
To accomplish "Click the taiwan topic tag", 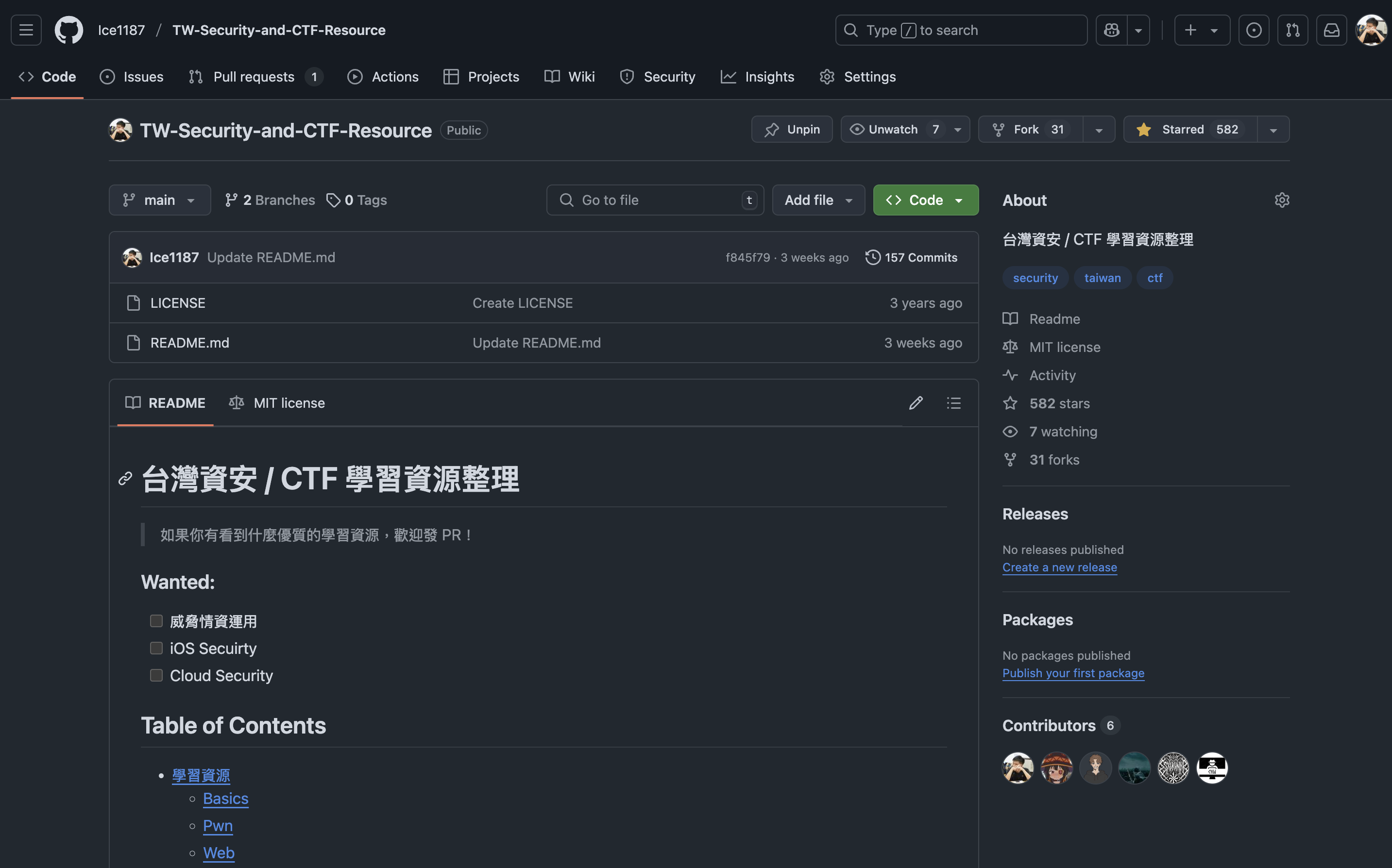I will point(1102,278).
